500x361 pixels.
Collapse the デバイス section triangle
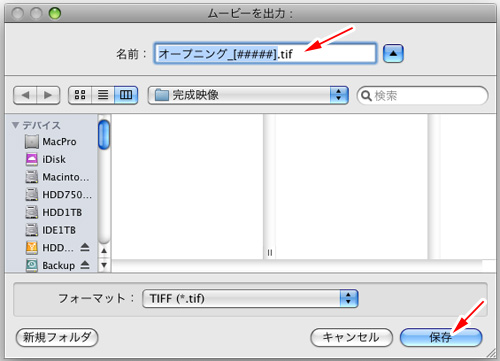[15, 125]
